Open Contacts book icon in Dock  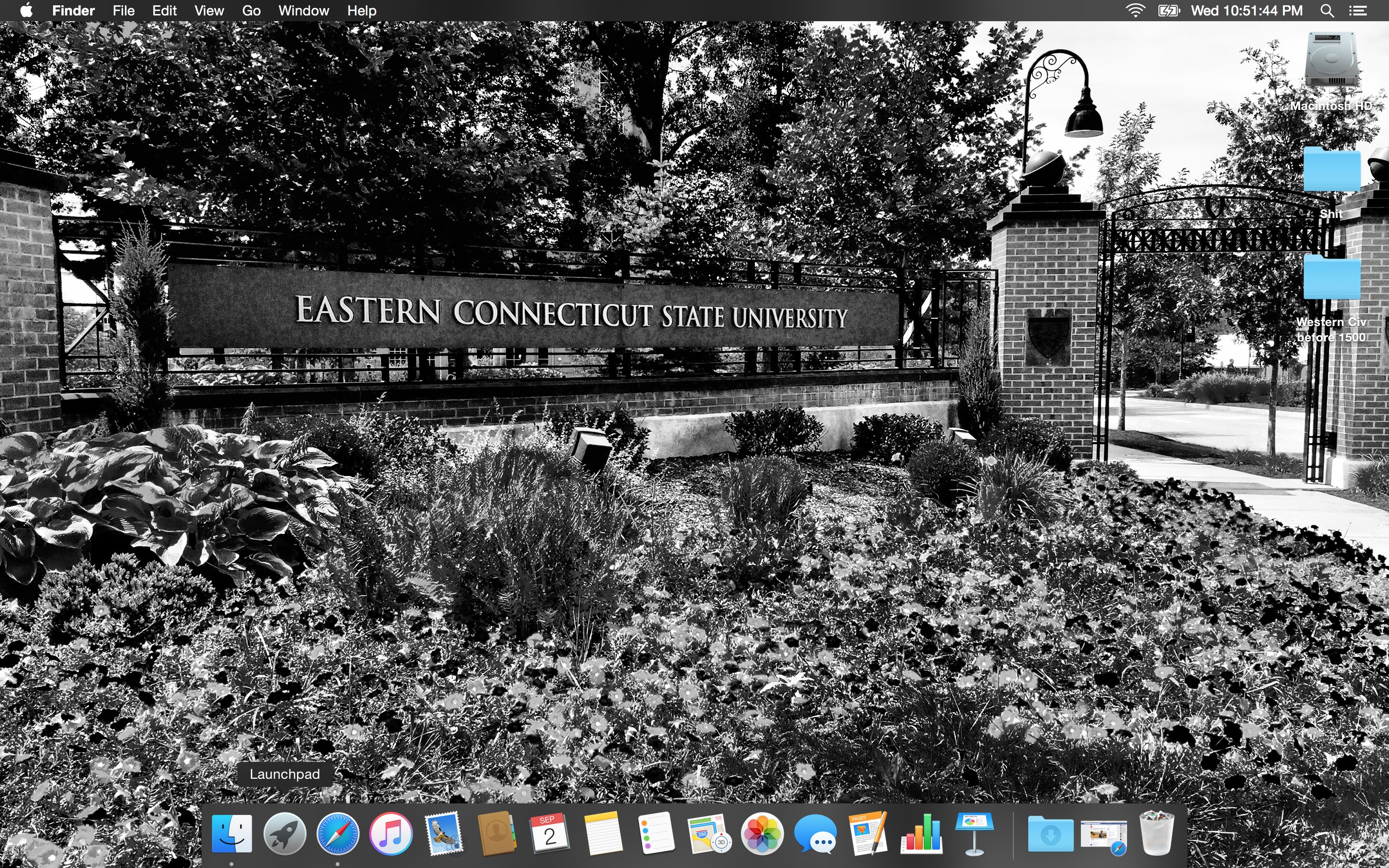(x=497, y=834)
